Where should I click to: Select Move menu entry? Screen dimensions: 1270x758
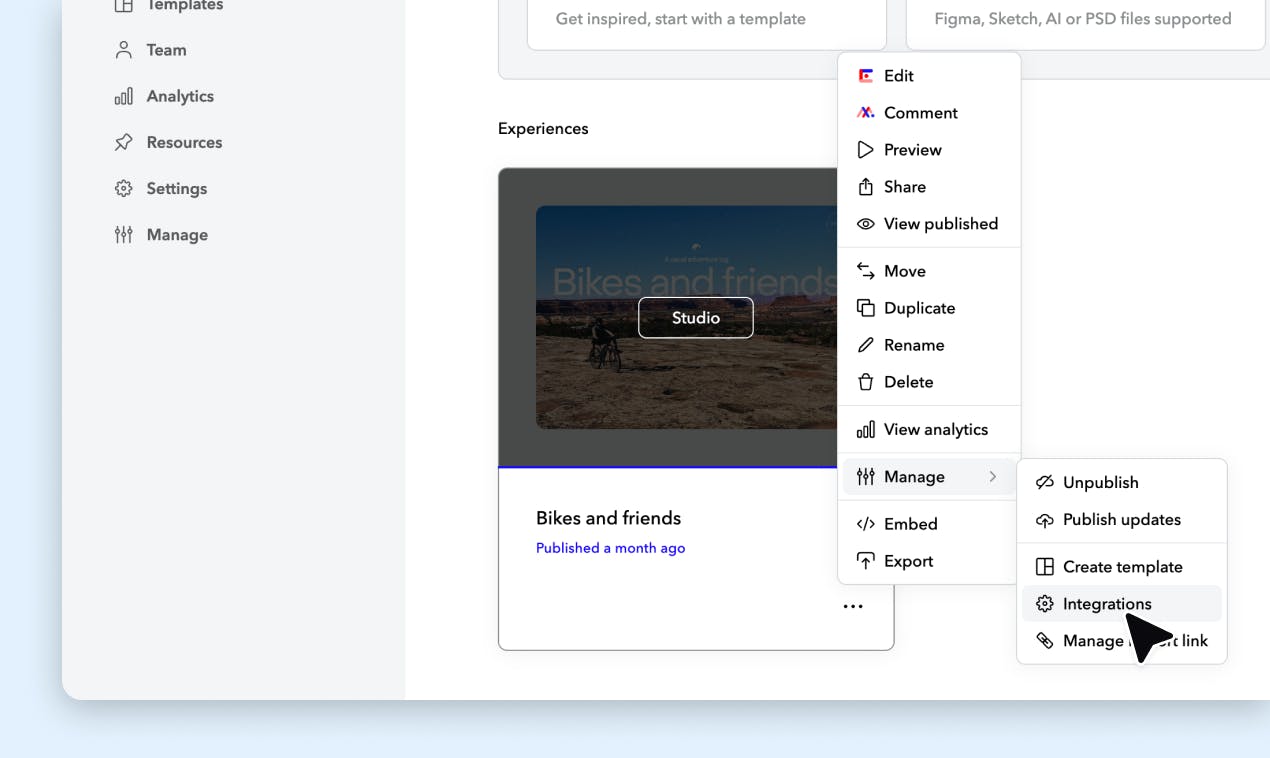(929, 271)
